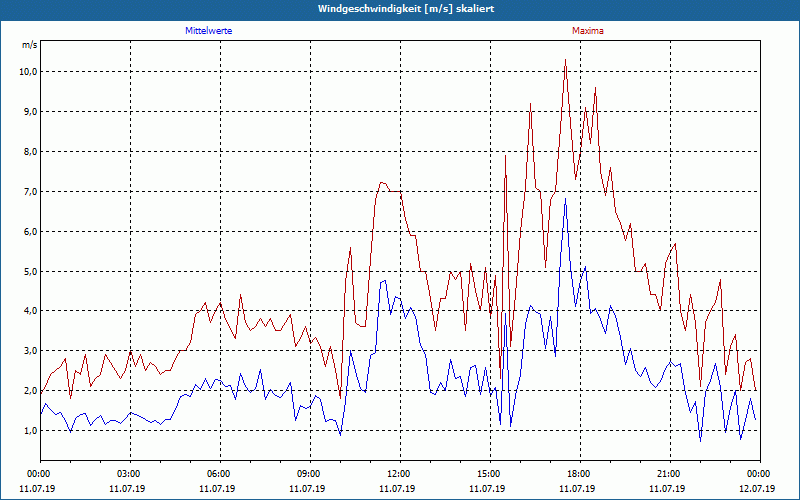
Task: Click the 12:00 time axis label
Action: (397, 474)
